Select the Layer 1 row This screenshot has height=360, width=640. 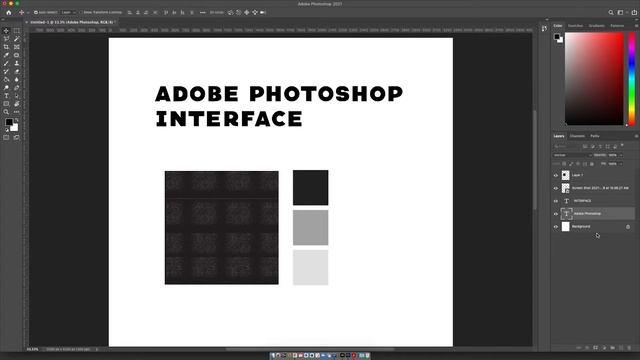point(594,176)
